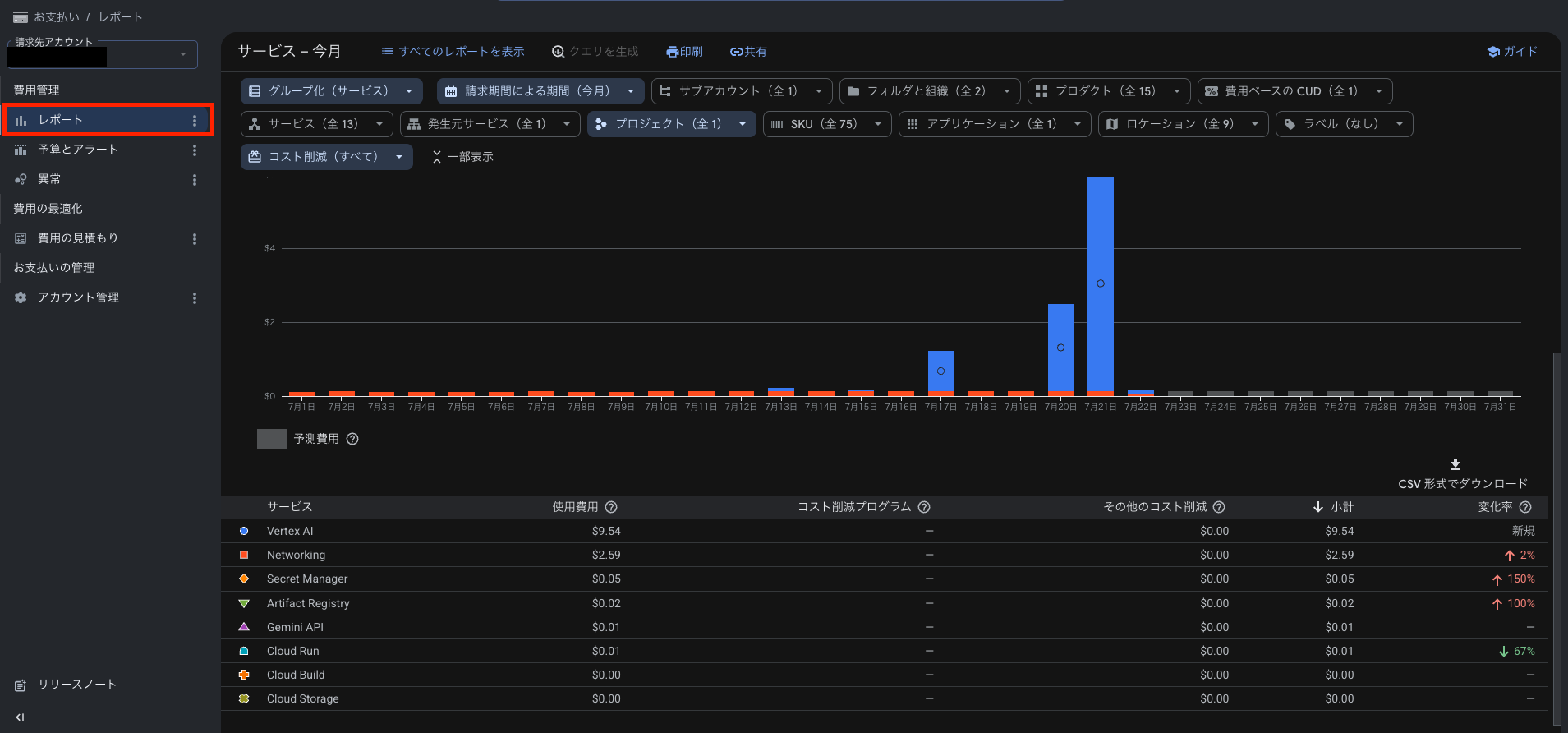Click the CSV 形式でダウンロード label
Image resolution: width=1568 pixels, height=733 pixels.
1463,484
